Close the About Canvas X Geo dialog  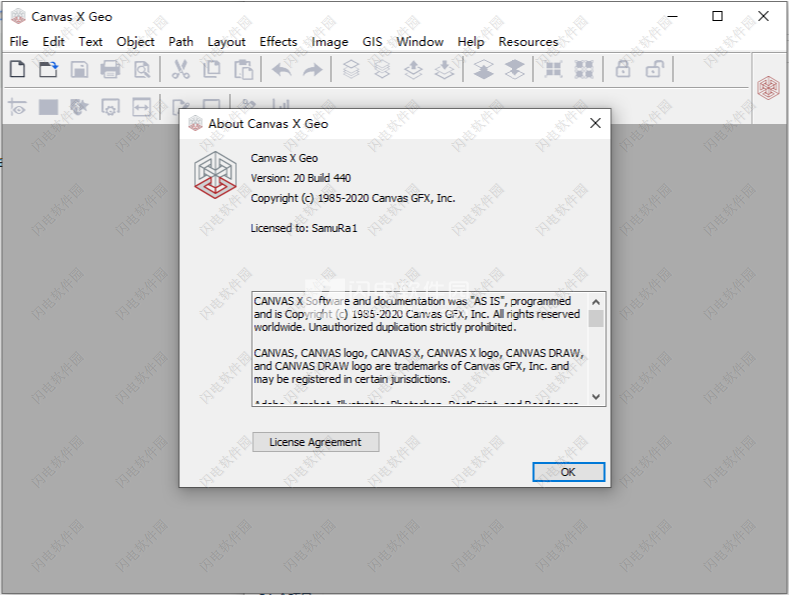pos(595,123)
